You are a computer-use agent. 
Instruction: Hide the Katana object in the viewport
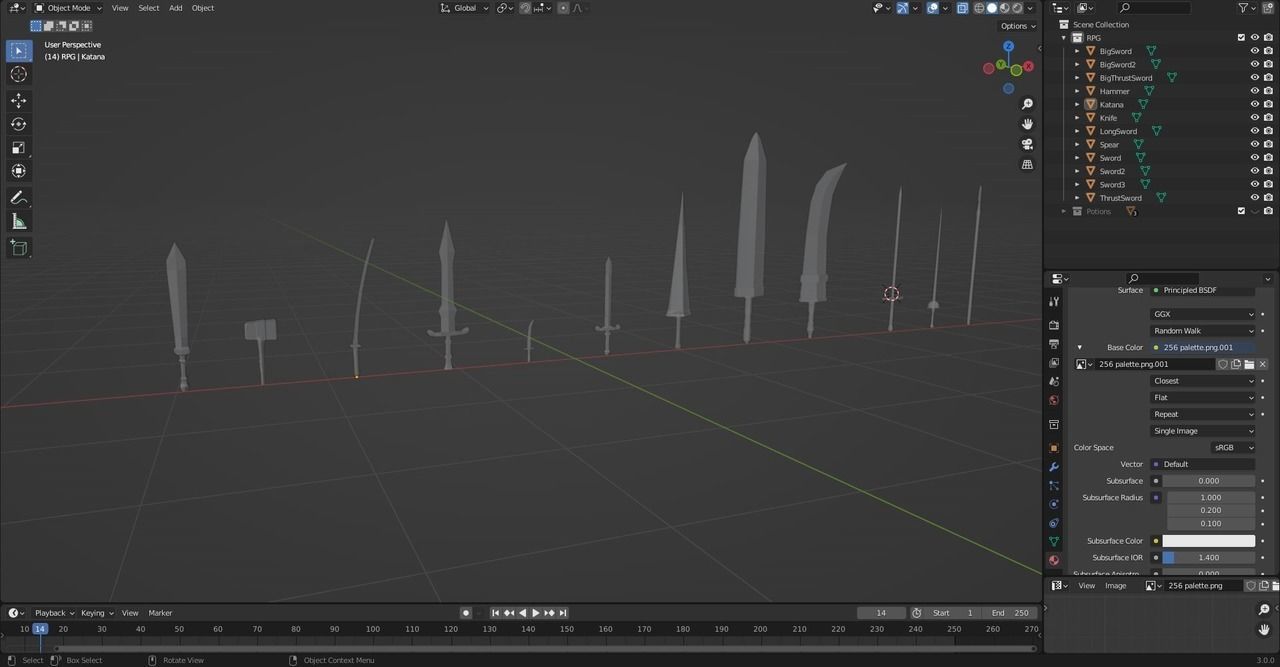click(1254, 104)
